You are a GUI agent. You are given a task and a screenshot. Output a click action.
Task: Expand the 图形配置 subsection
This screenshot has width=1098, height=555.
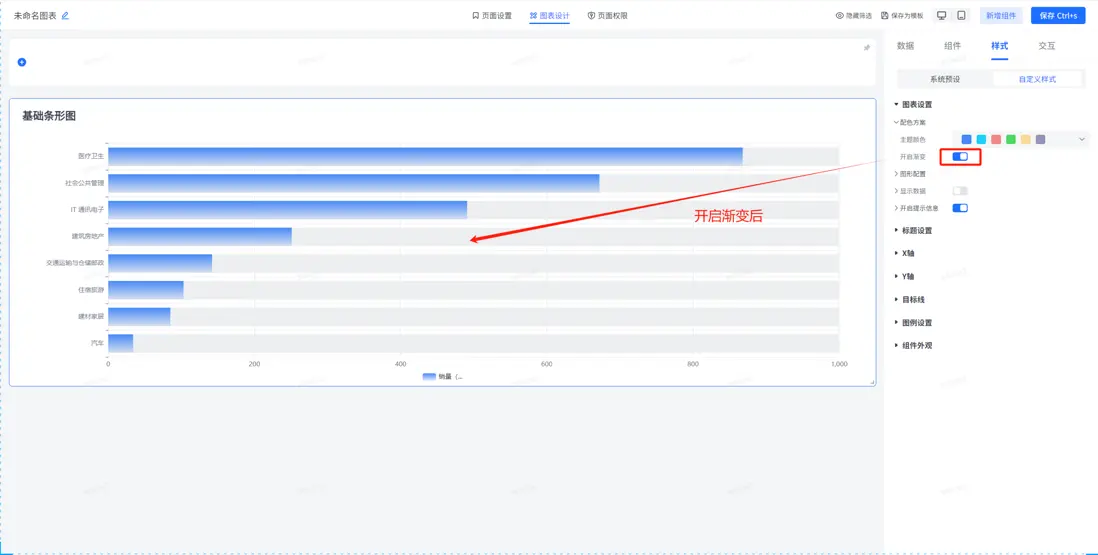tap(896, 174)
